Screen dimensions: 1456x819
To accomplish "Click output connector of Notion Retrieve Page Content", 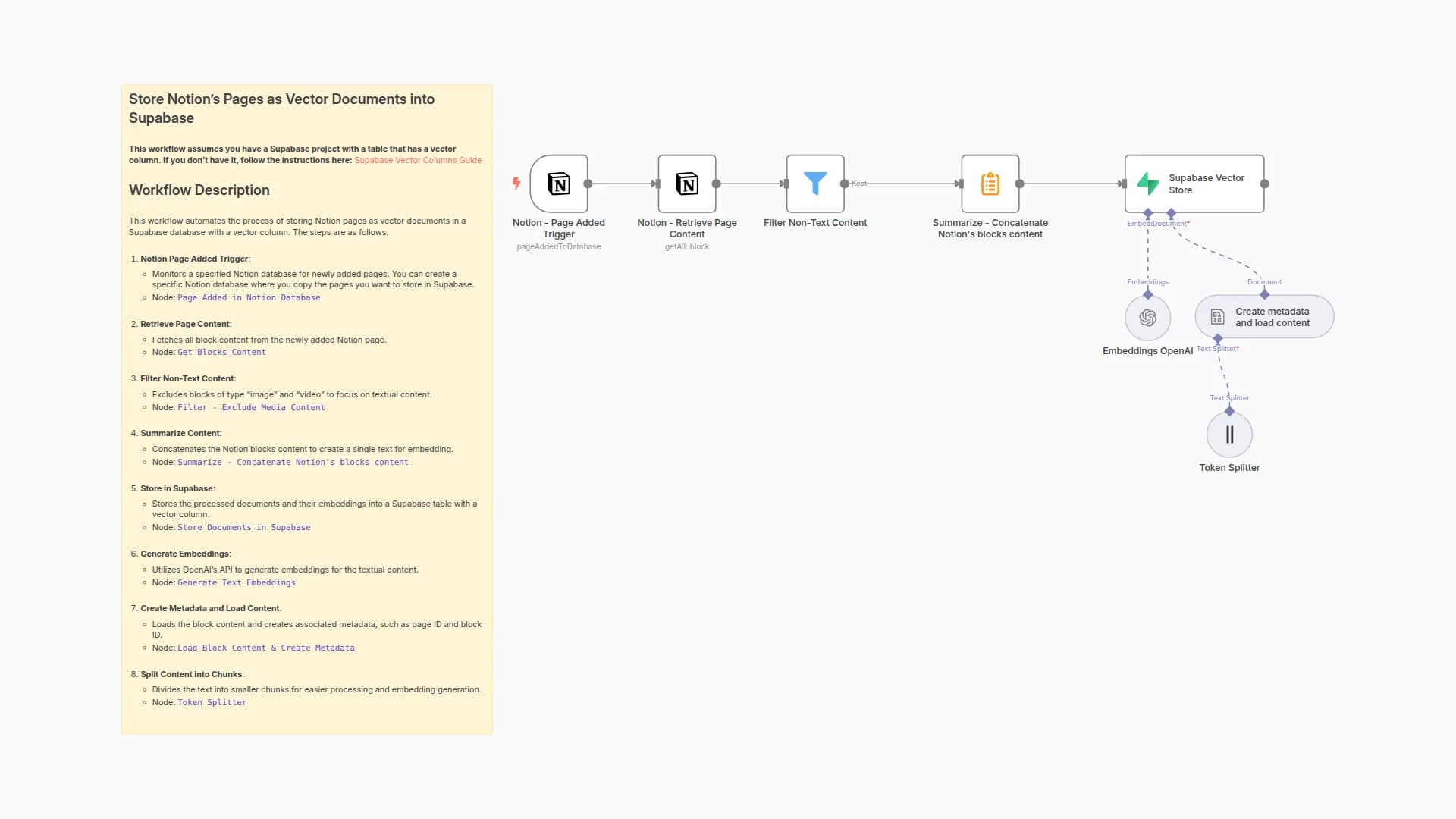I will point(716,184).
